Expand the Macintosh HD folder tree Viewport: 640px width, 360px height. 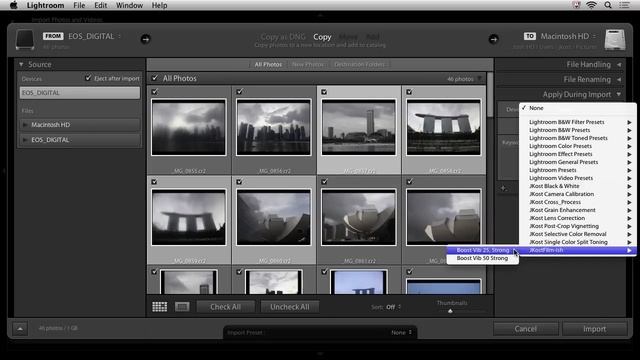coord(25,125)
